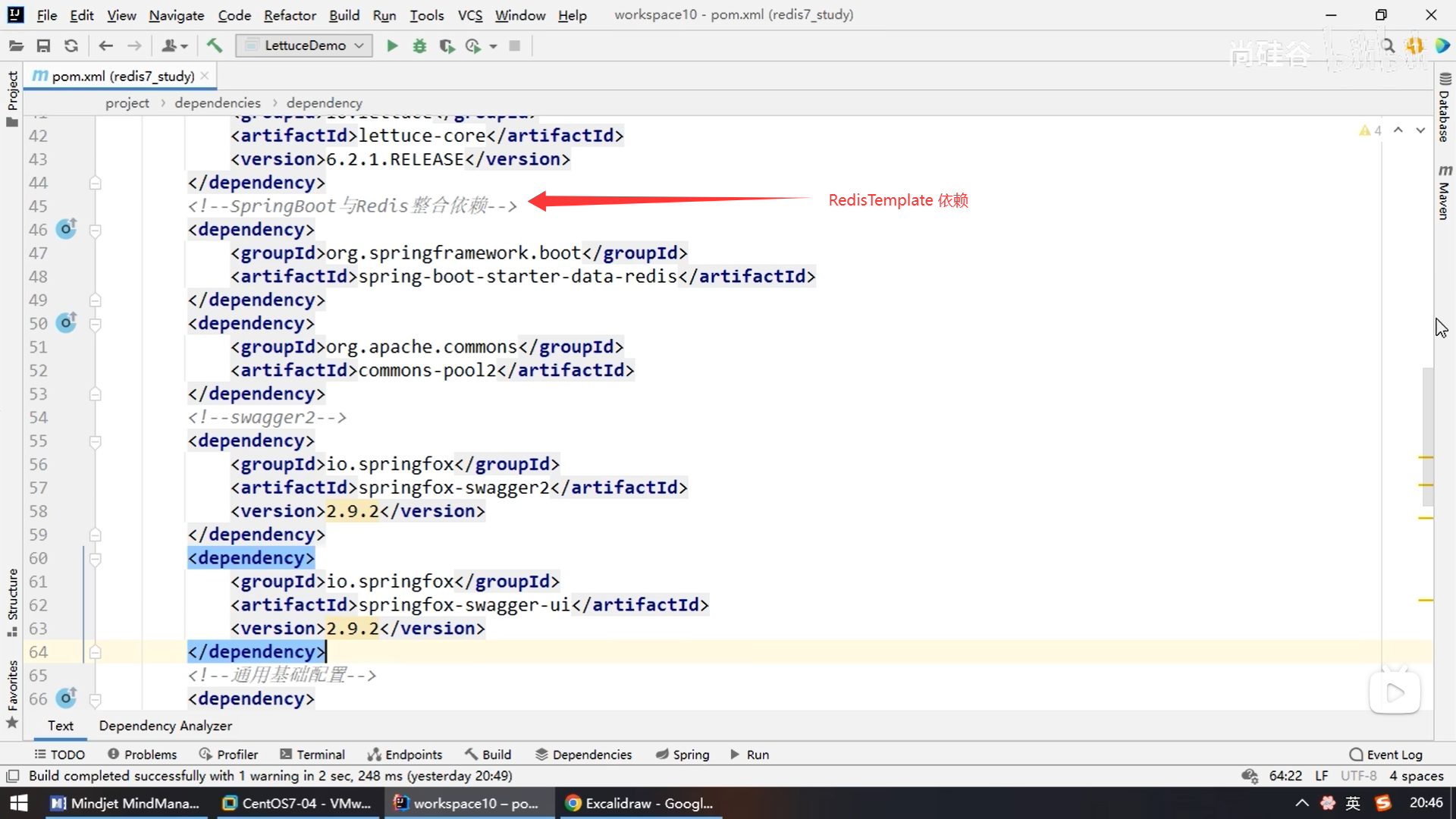
Task: Fold the dependency starting on line 55
Action: 96,441
